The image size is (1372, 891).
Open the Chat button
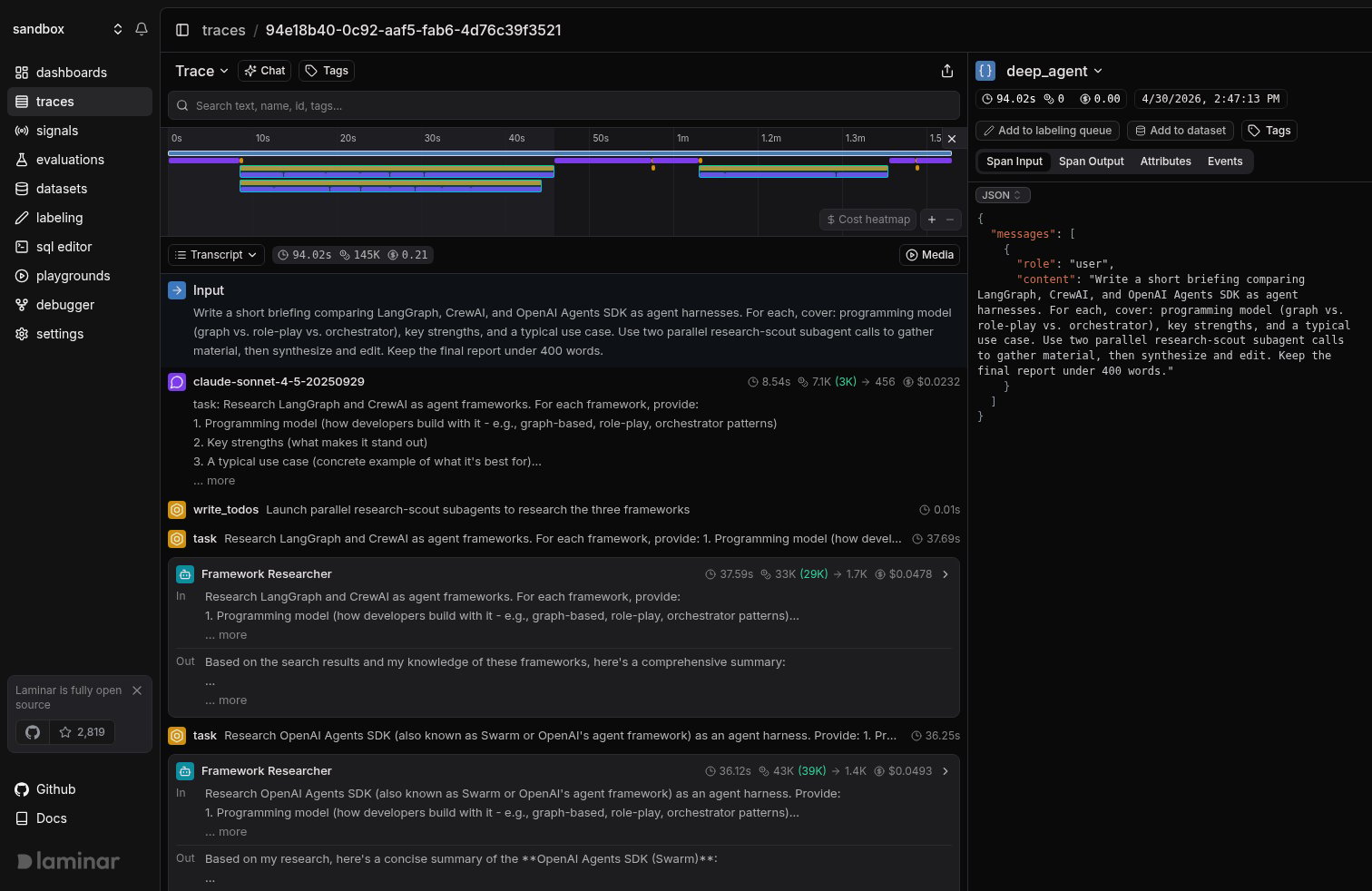[x=265, y=71]
